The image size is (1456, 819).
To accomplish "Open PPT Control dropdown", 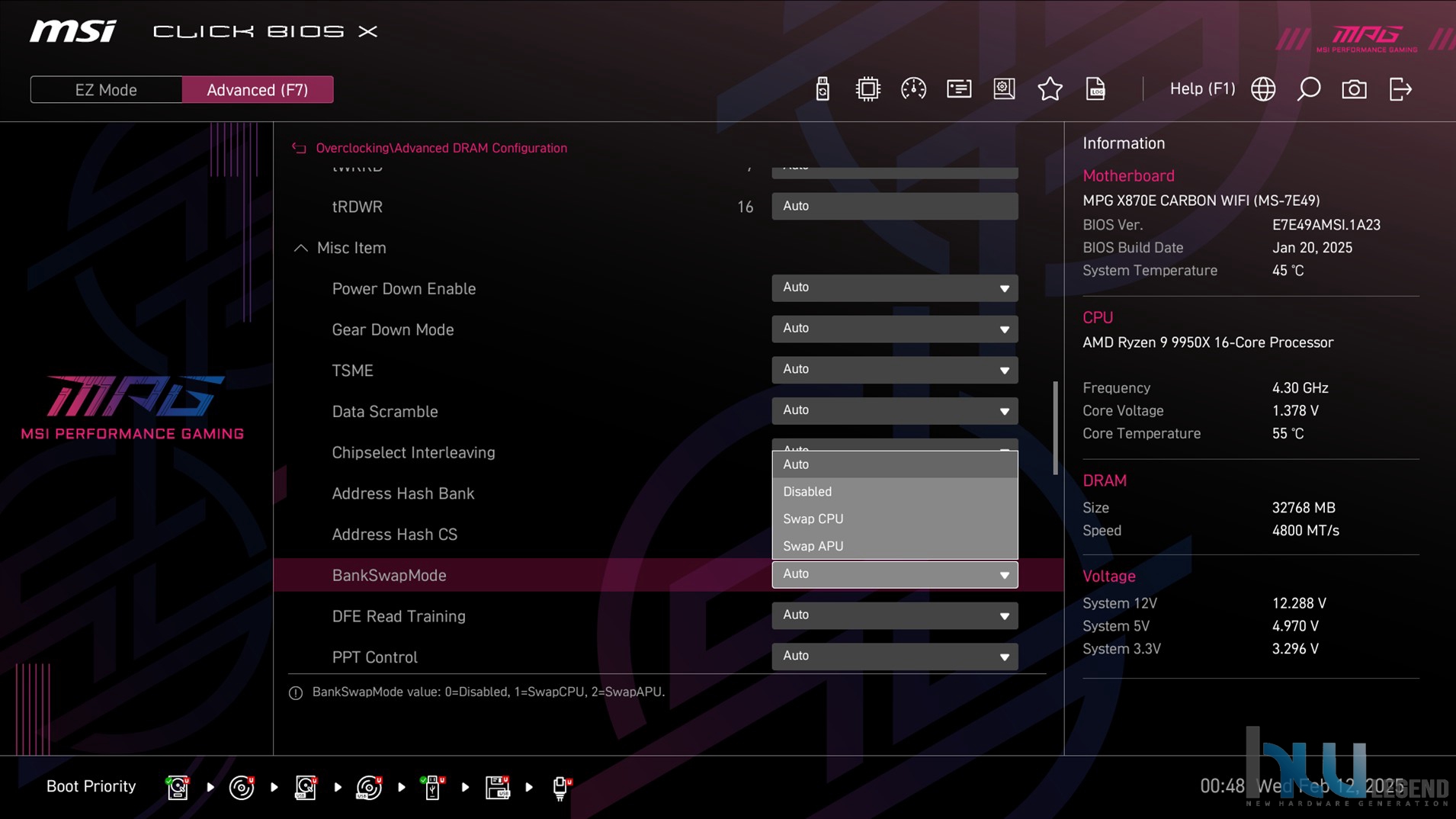I will pos(894,657).
